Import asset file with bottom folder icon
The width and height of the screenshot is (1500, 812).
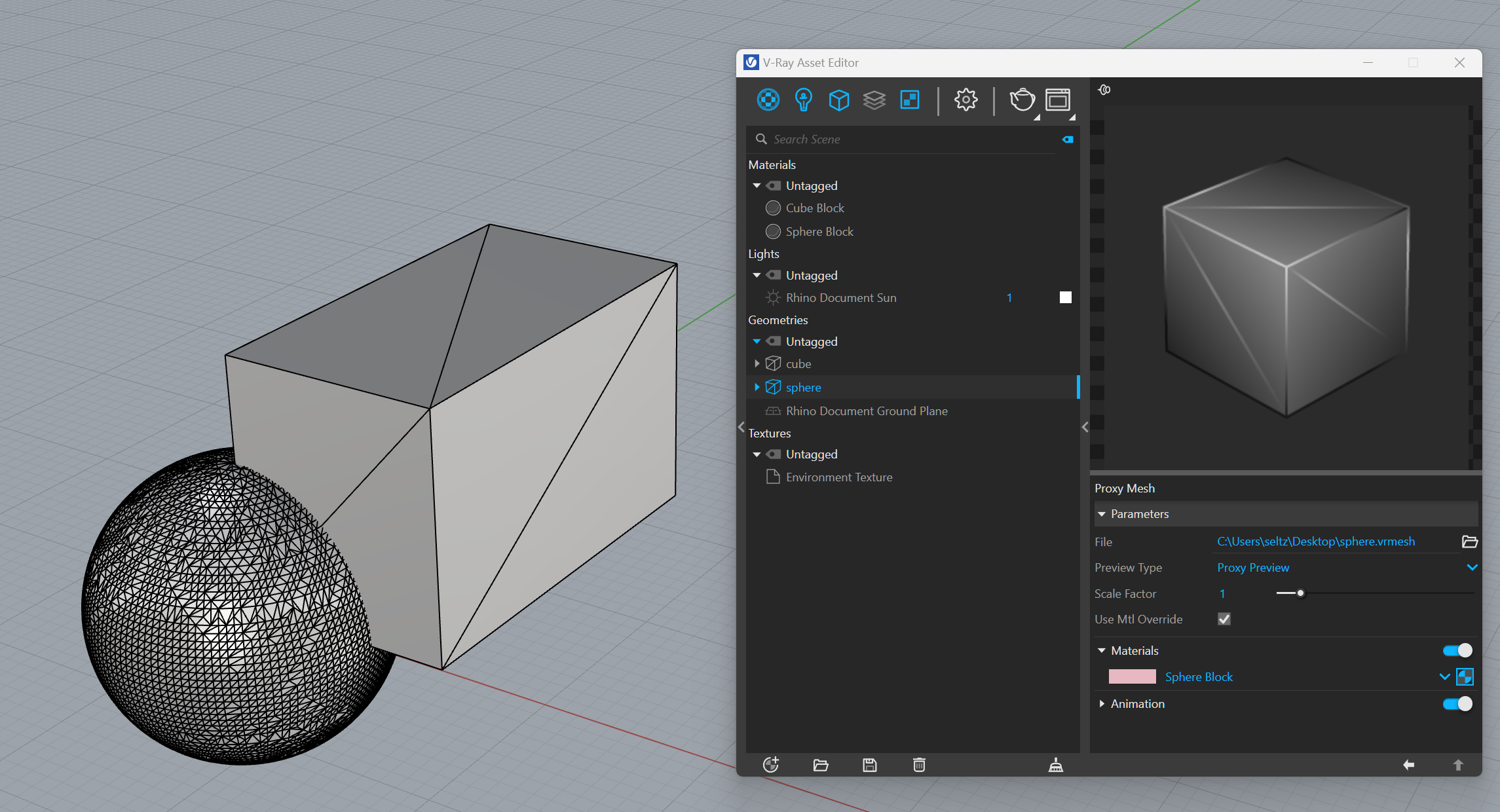coord(821,765)
